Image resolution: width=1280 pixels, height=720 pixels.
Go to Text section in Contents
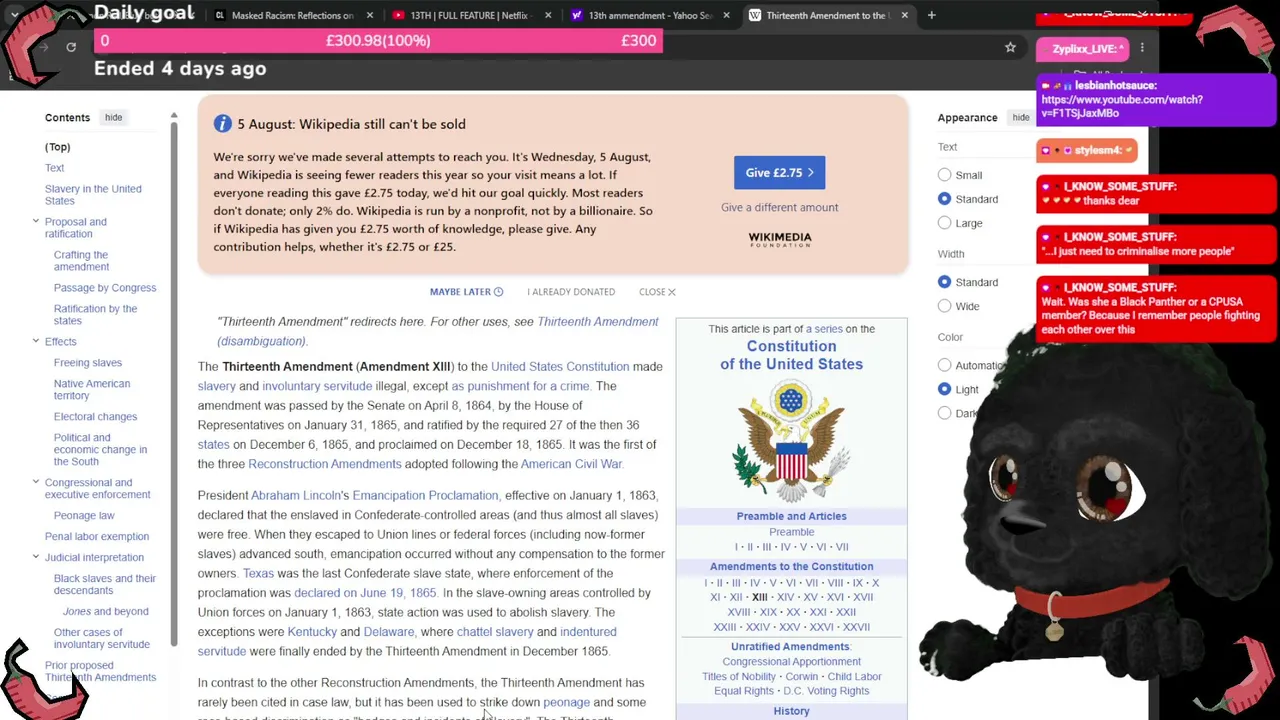coord(54,168)
